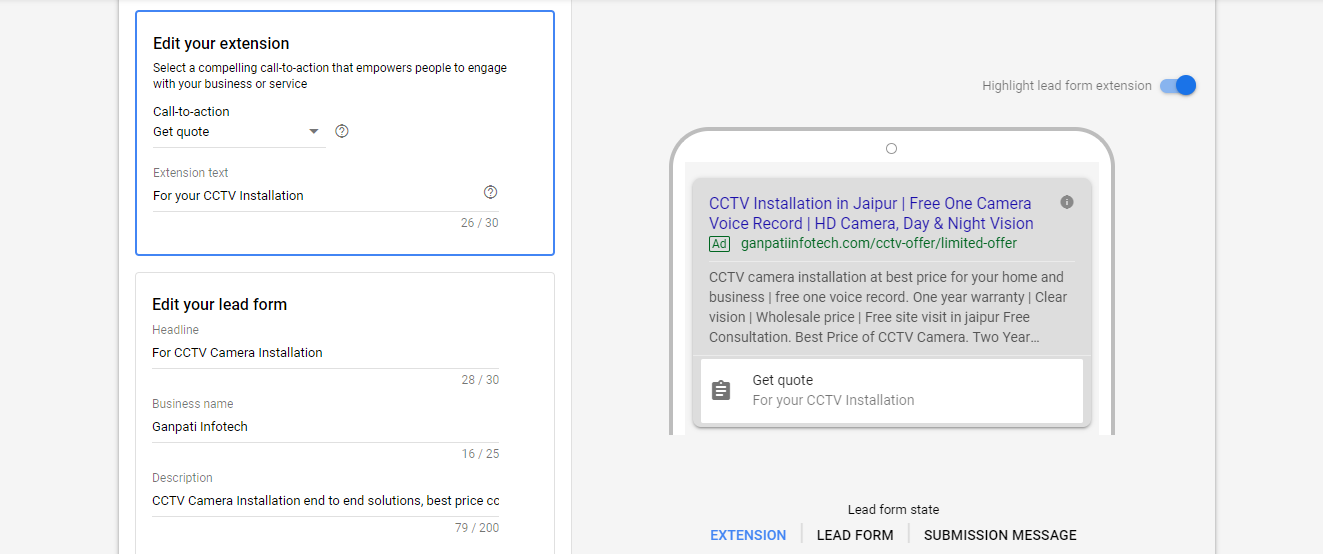Click the CCTV Installation ad headline link
Image resolution: width=1323 pixels, height=554 pixels.
tap(871, 213)
